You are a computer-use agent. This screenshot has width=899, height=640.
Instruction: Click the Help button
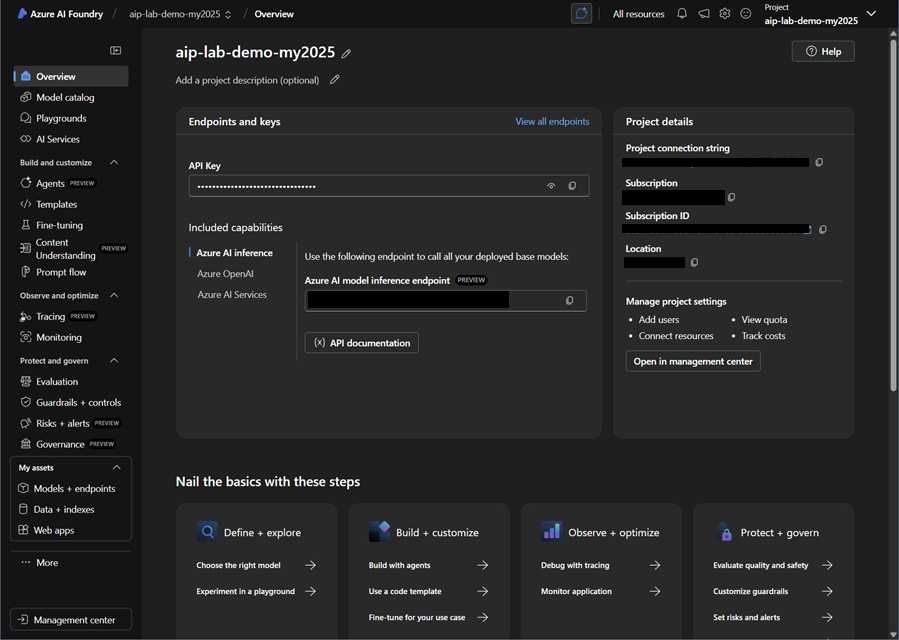point(823,52)
